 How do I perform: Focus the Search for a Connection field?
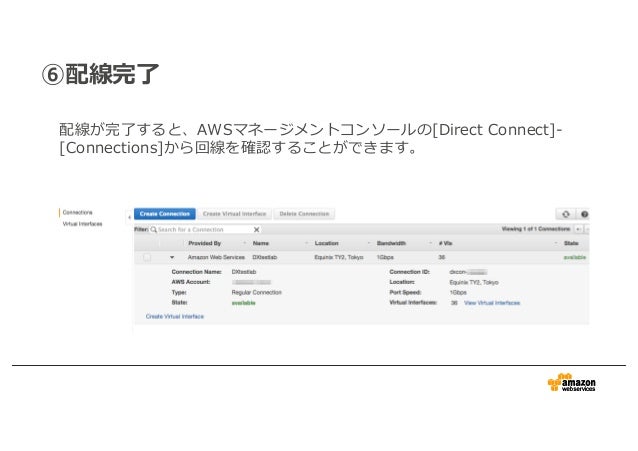coord(203,230)
